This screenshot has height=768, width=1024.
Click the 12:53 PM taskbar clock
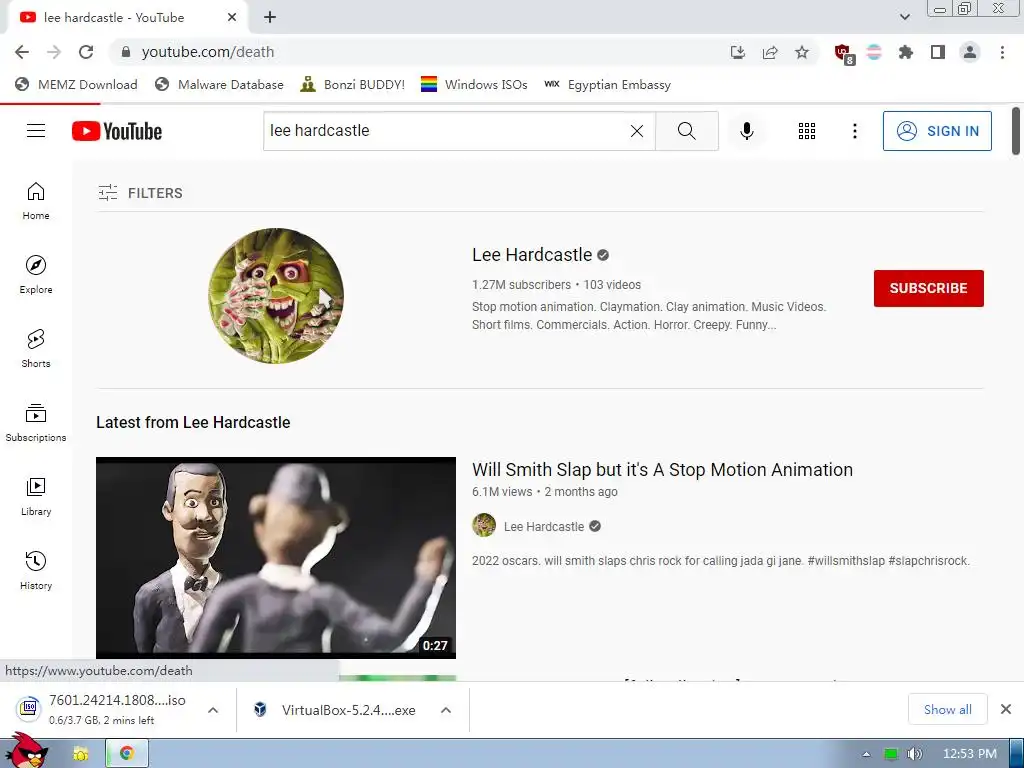[x=970, y=754]
